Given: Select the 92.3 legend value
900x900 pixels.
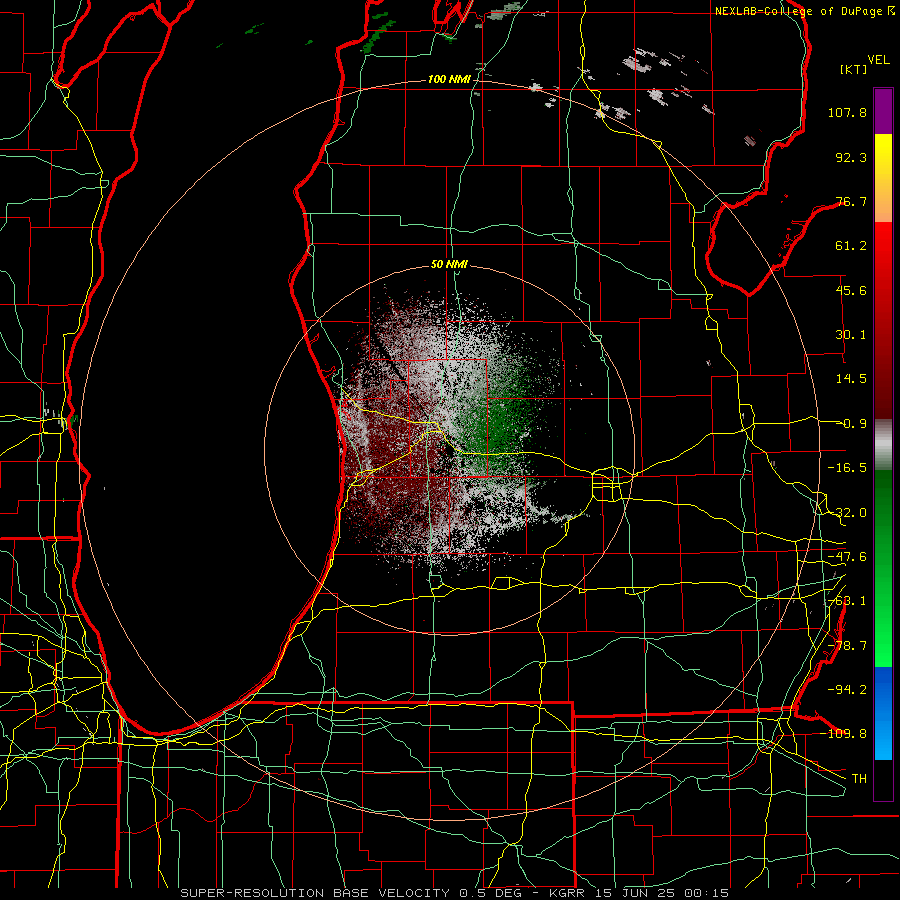Looking at the screenshot, I should tap(851, 157).
